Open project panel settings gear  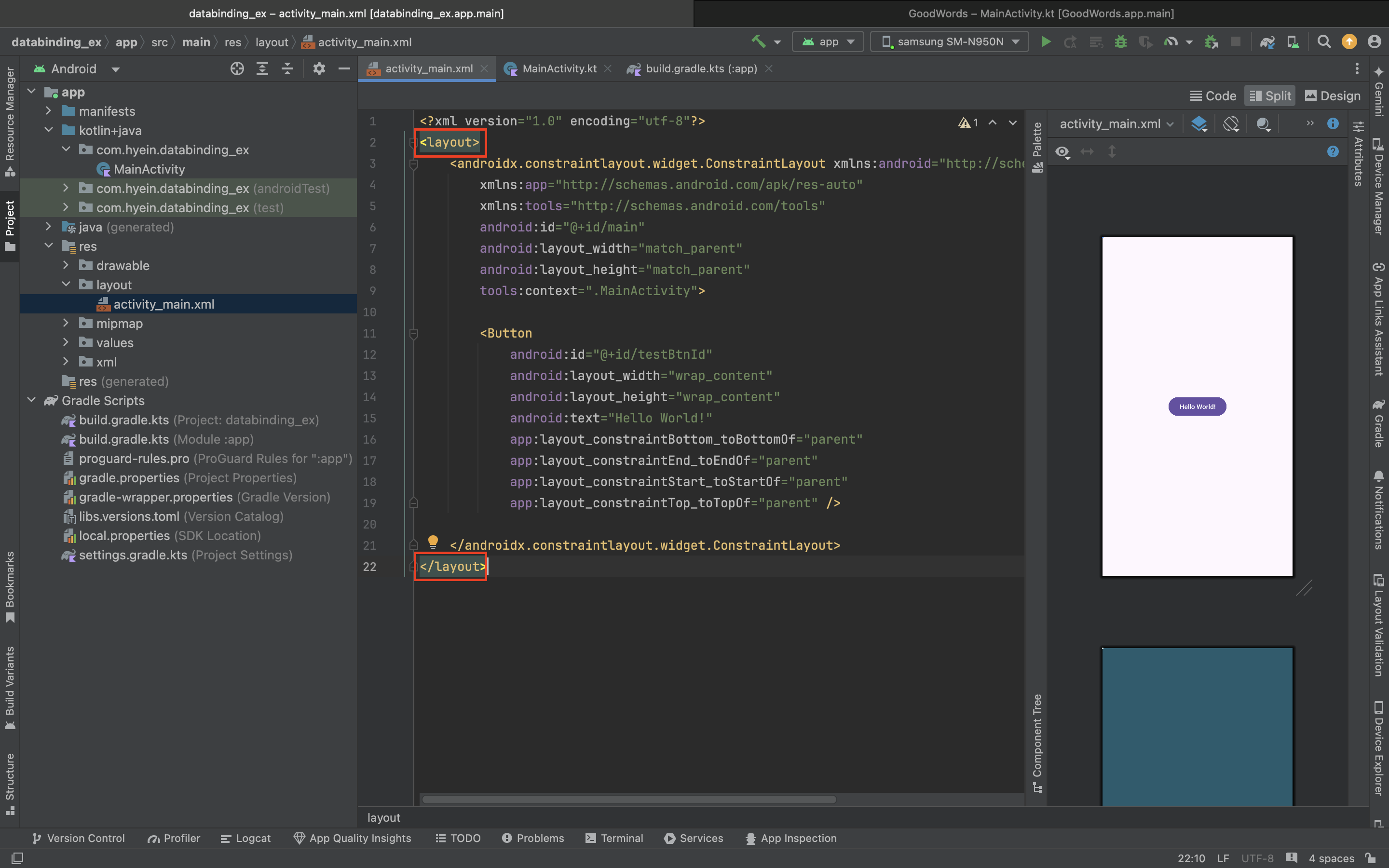(319, 69)
